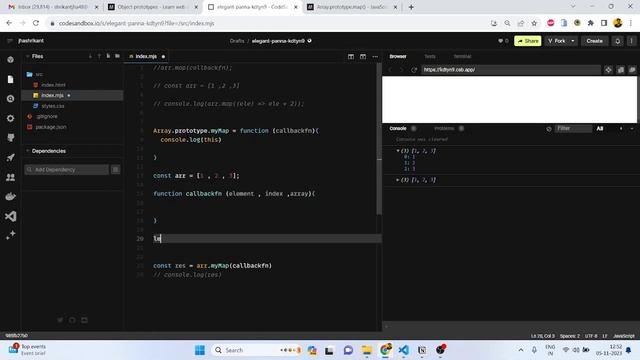Click the Fork button
This screenshot has height=360, width=640.
tap(557, 41)
